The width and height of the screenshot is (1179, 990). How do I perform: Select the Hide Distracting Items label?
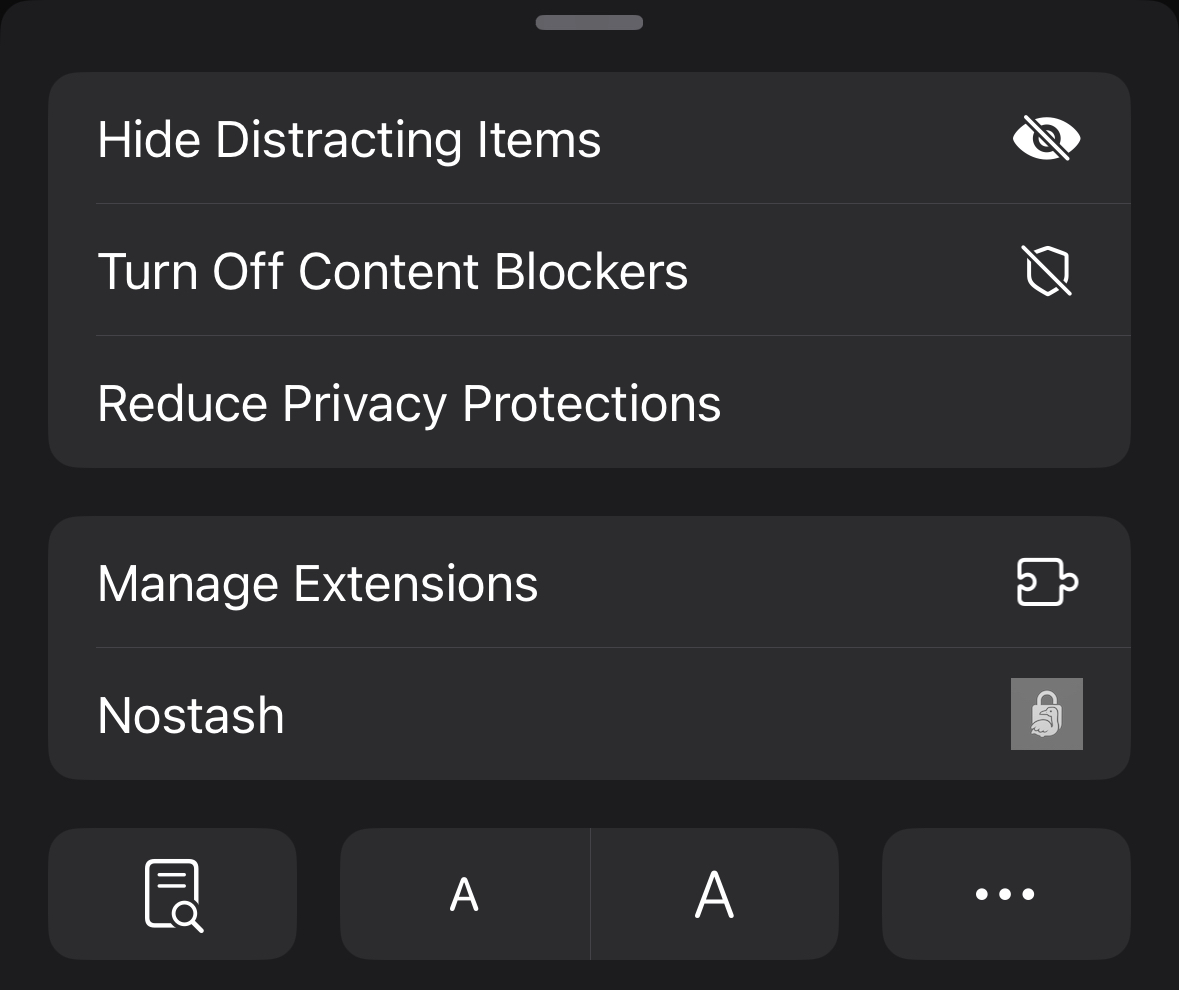tap(349, 139)
